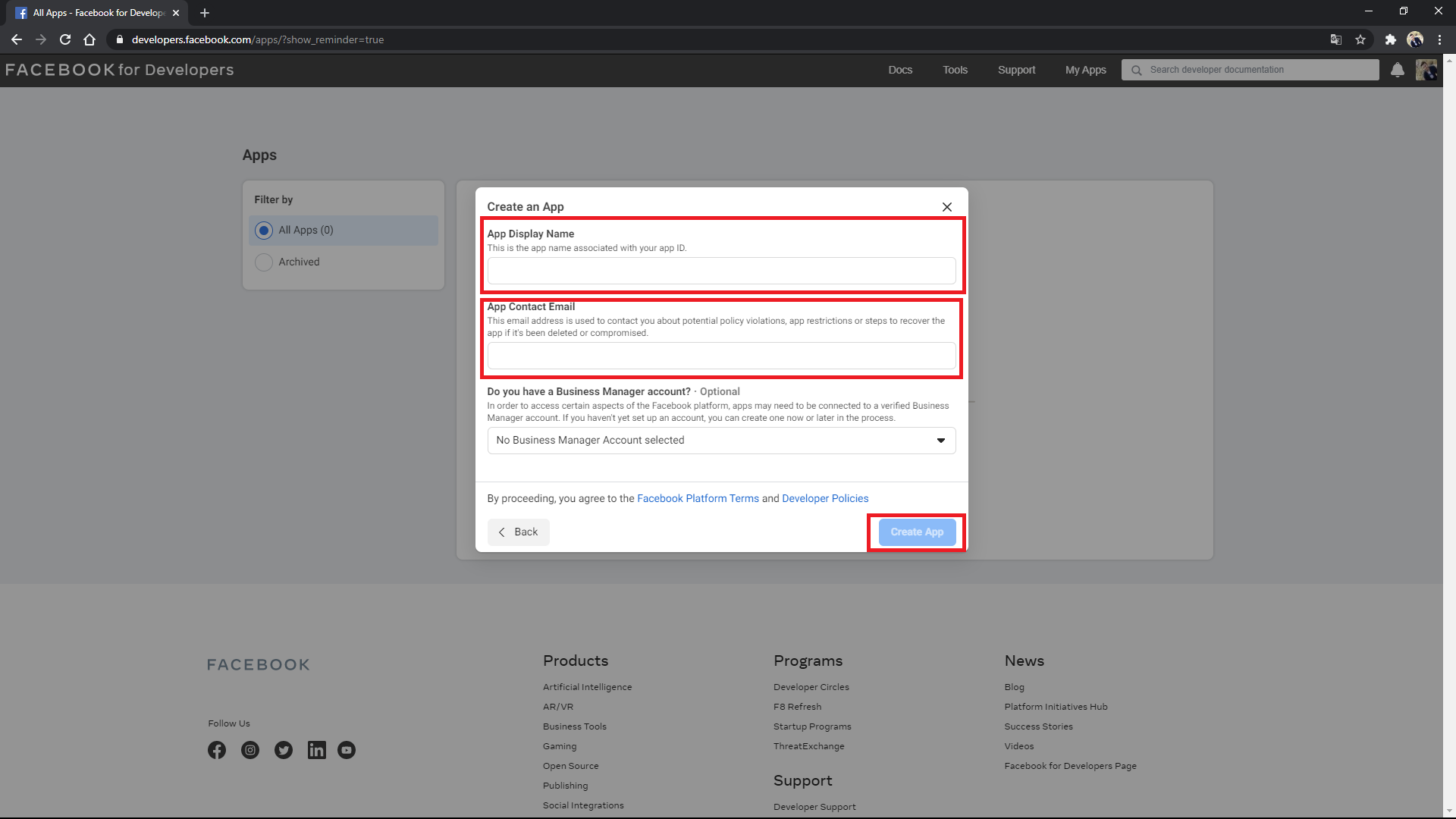This screenshot has width=1456, height=819.
Task: Open the Videos footer link
Action: click(x=1018, y=746)
